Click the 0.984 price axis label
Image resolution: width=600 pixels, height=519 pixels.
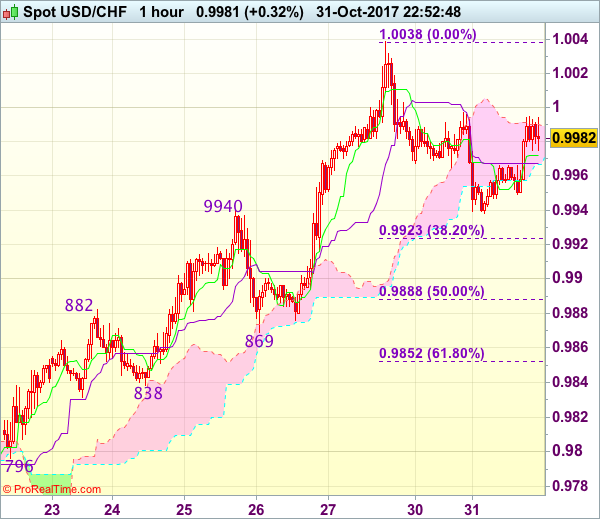[570, 382]
